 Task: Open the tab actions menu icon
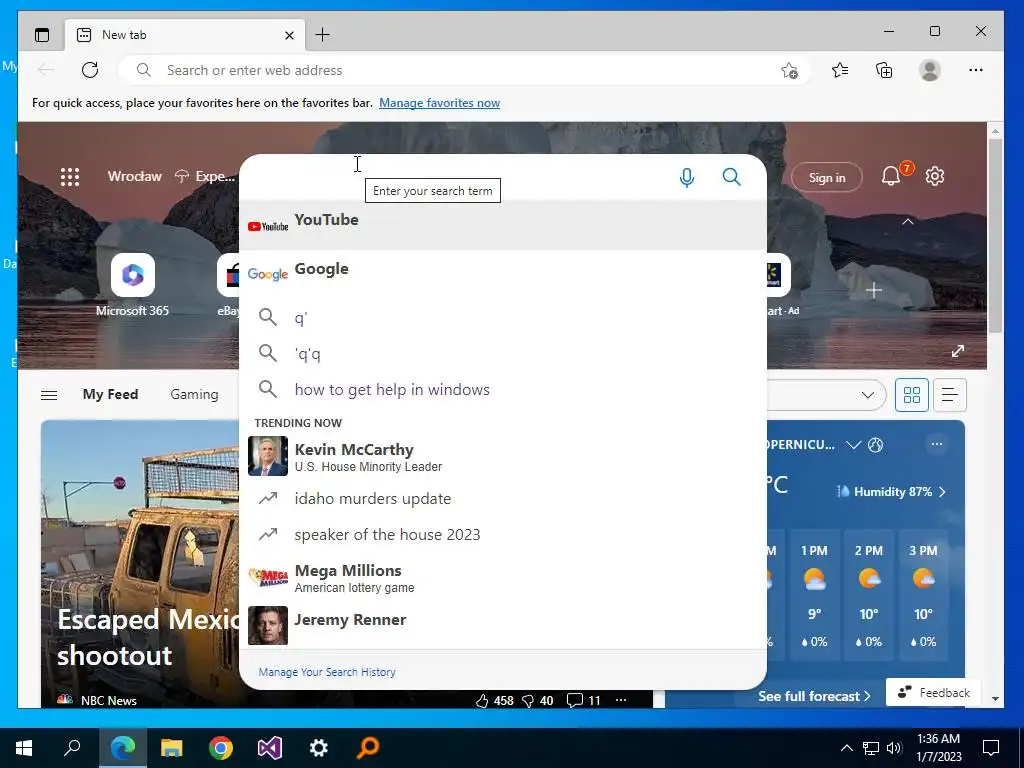42,35
